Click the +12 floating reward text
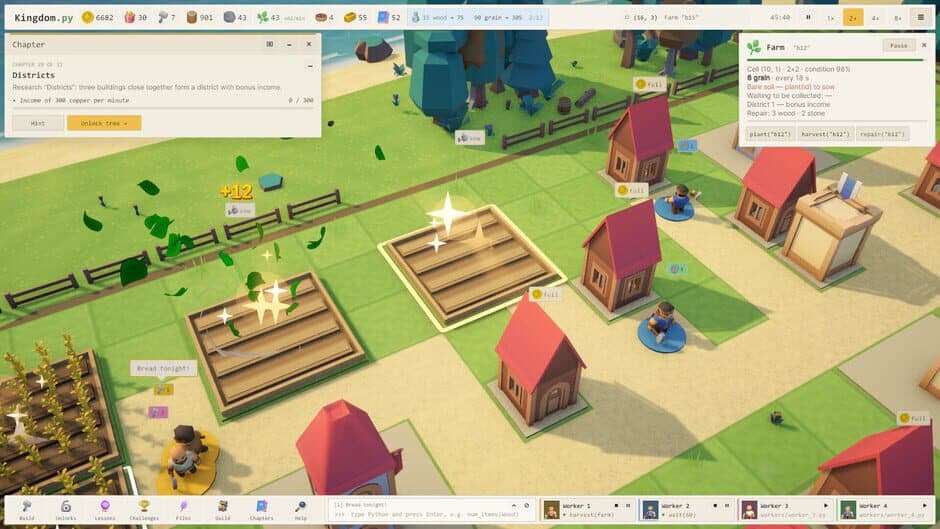 point(236,191)
